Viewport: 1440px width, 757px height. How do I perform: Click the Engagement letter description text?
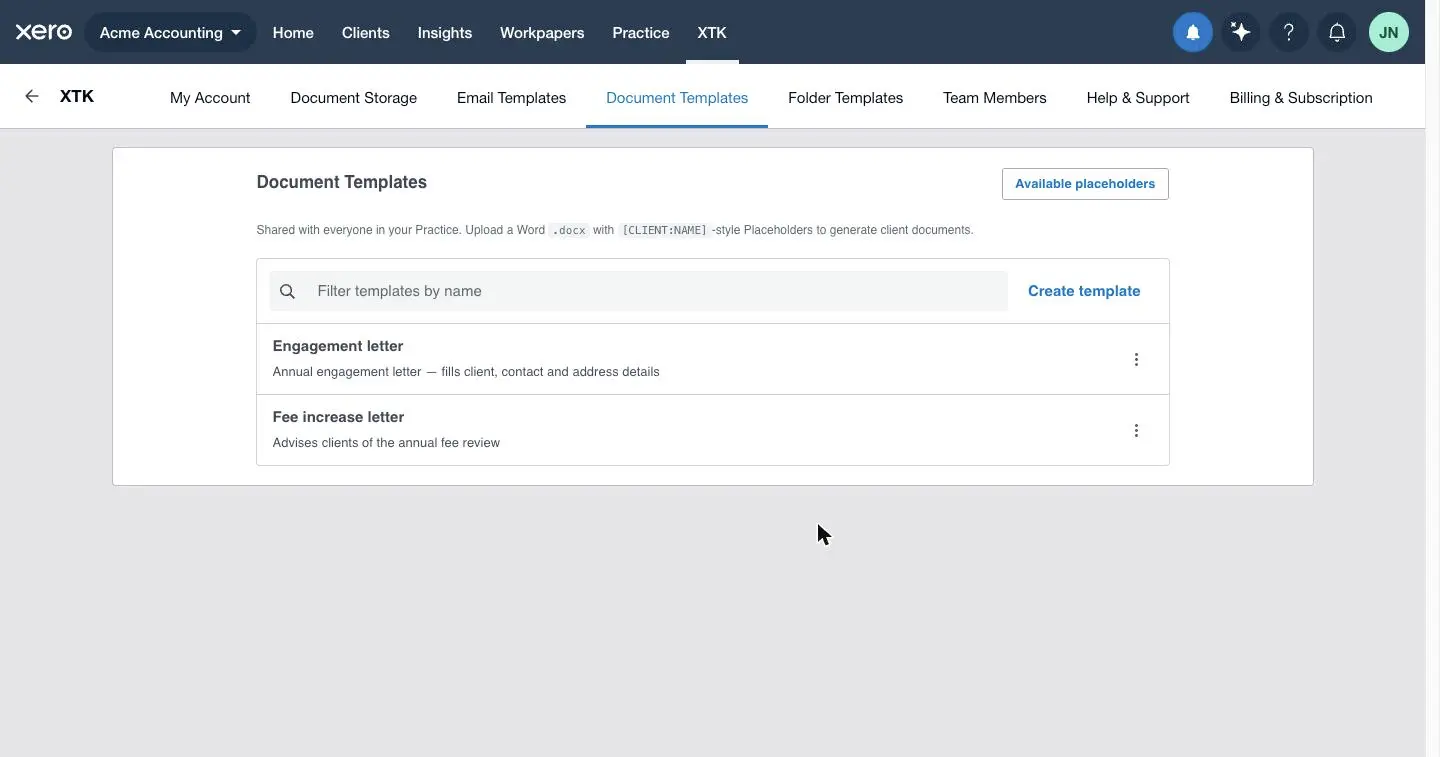point(466,372)
